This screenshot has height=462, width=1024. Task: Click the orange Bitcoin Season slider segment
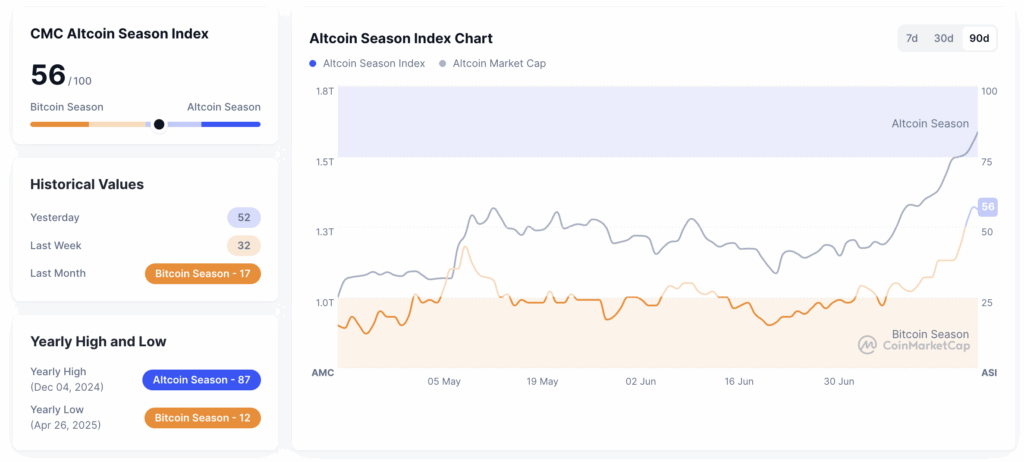coord(59,124)
